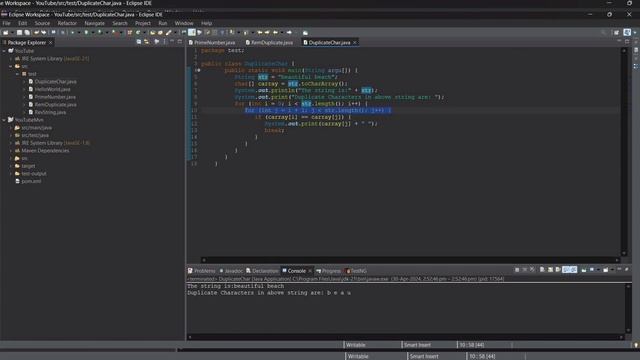Image resolution: width=640 pixels, height=360 pixels.
Task: Open the Run button dropdown arrow
Action: pos(93,32)
